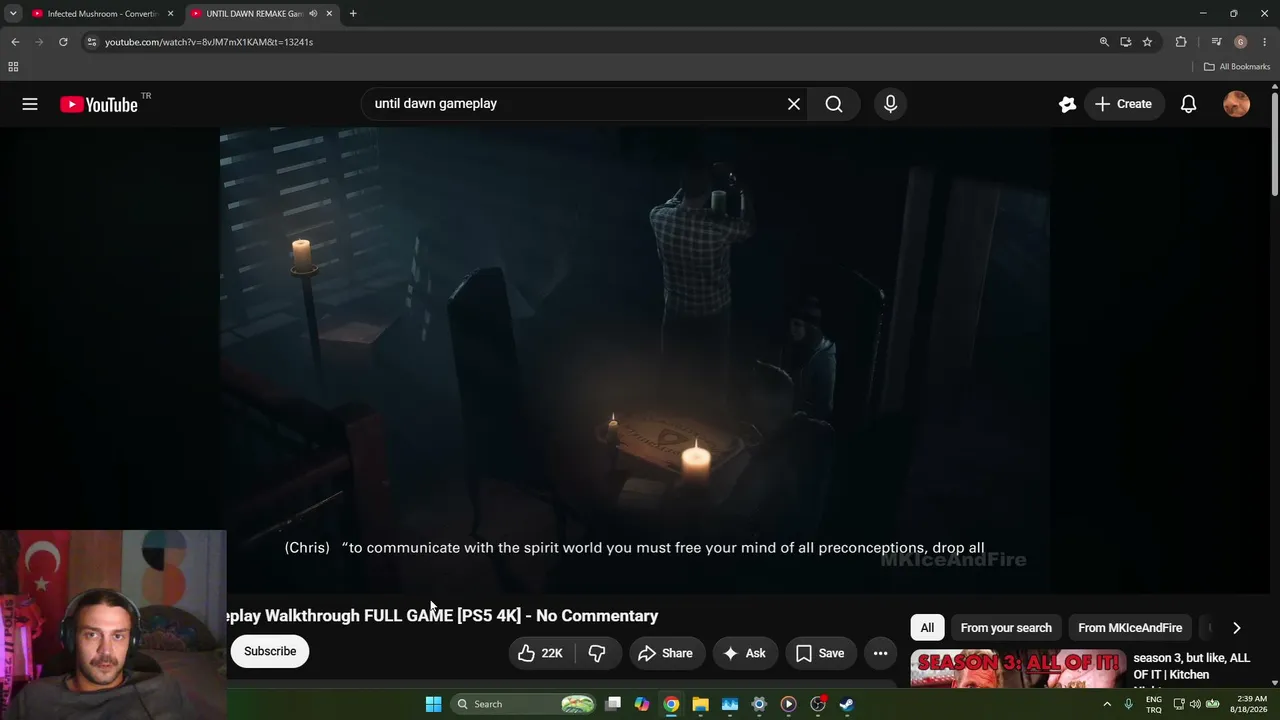Expand Chrome's tab search dropdown
The width and height of the screenshot is (1280, 720).
13,14
